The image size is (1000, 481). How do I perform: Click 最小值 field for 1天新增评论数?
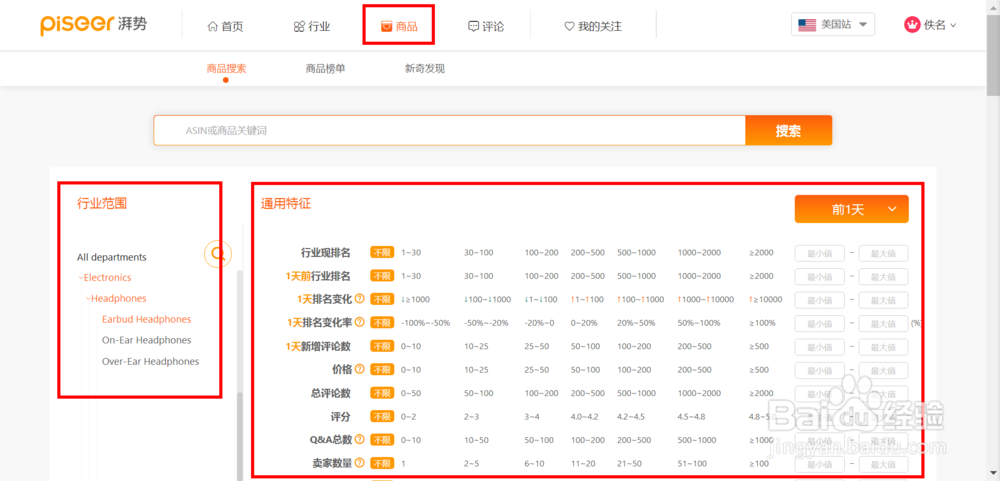tap(820, 347)
